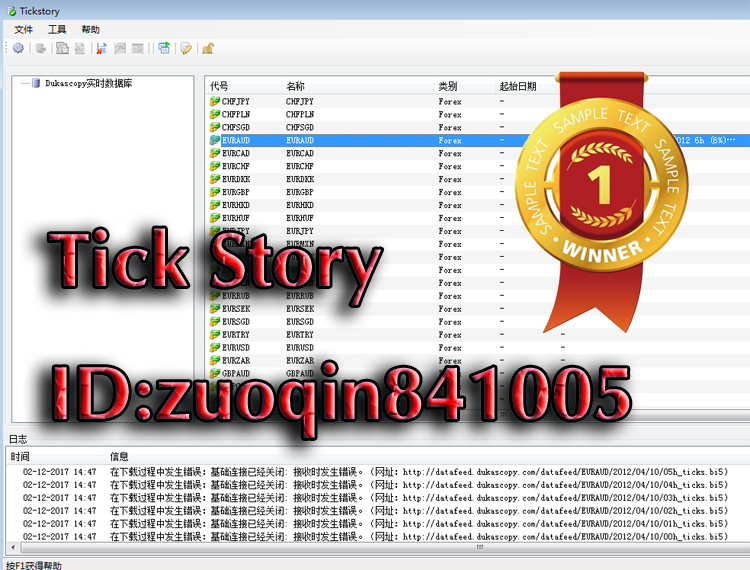Click the symbol icon of highlighted row EURAUD
The height and width of the screenshot is (570, 750).
(x=215, y=140)
